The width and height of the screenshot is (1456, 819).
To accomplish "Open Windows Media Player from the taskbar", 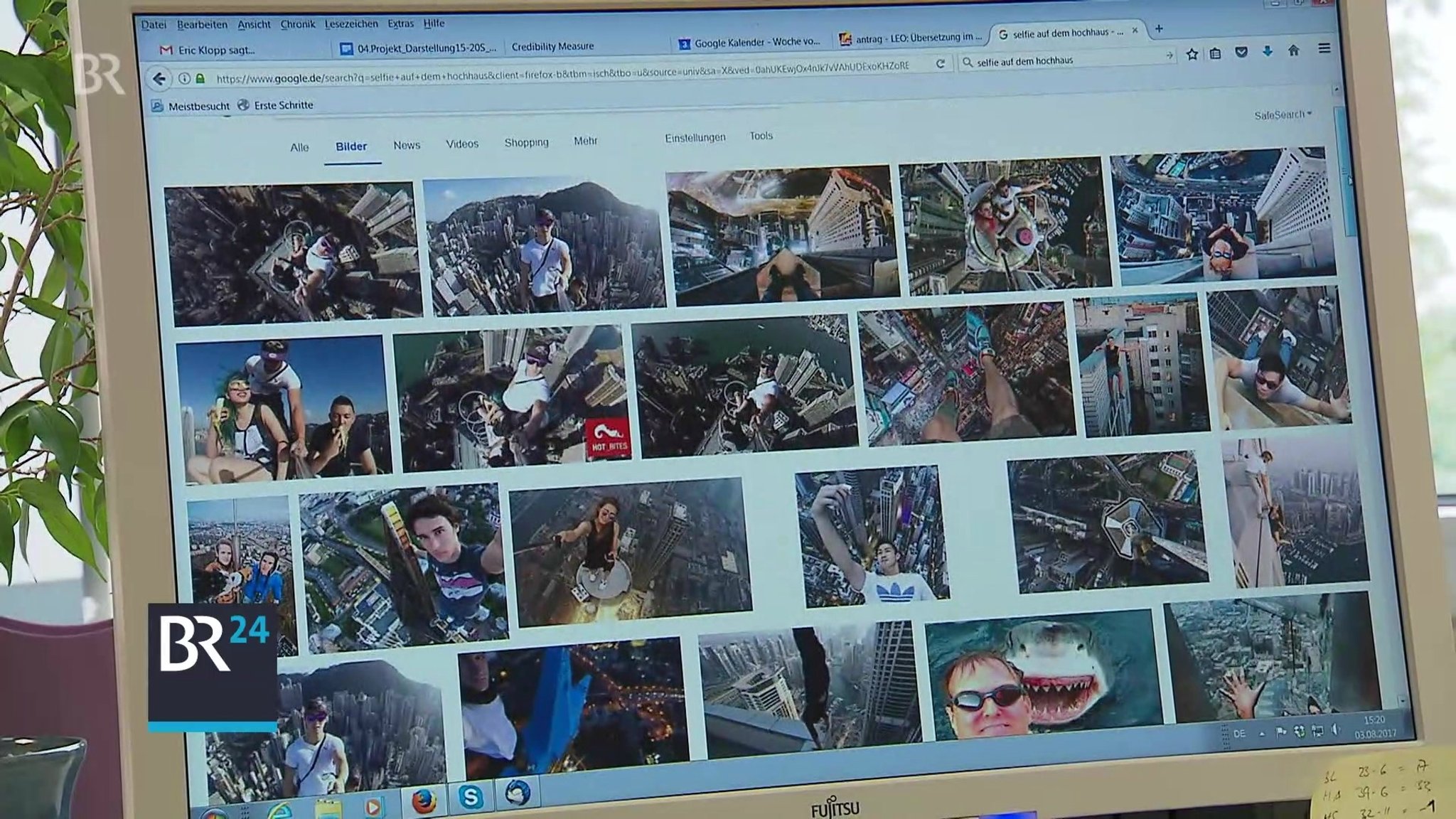I will (x=373, y=807).
